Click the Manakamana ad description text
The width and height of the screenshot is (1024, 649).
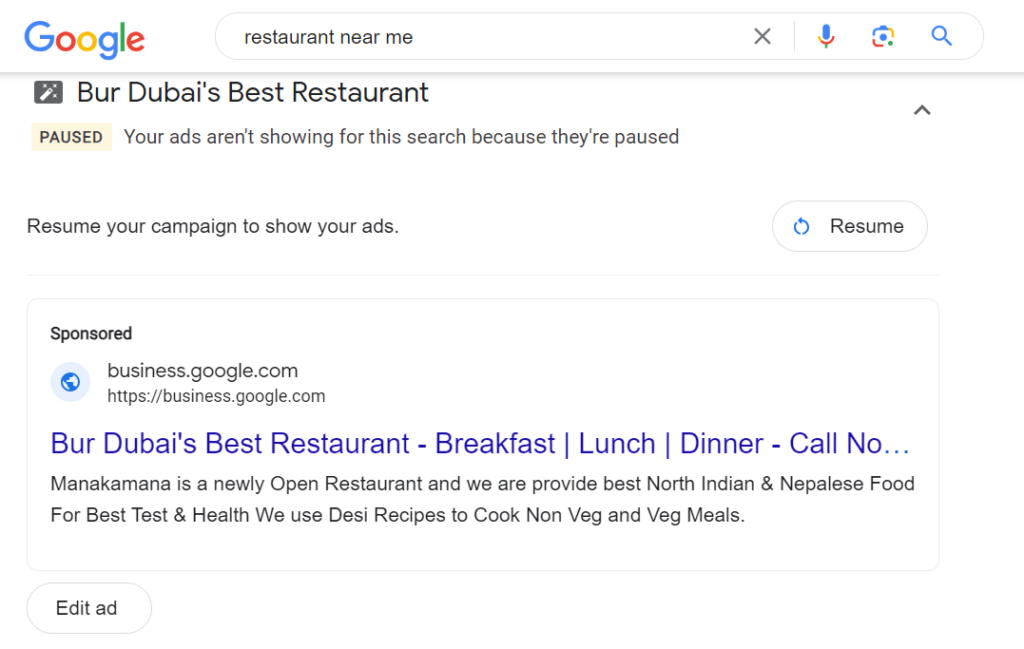(x=480, y=500)
